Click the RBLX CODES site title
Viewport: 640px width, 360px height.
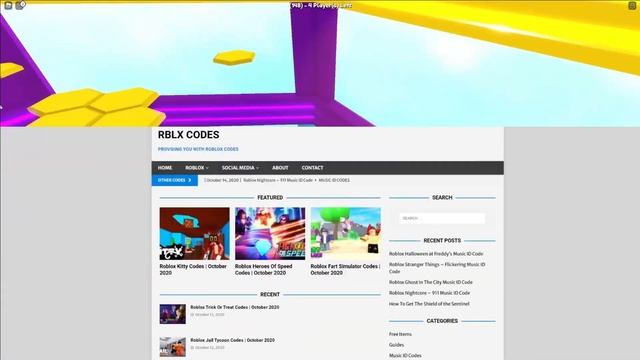click(x=189, y=135)
